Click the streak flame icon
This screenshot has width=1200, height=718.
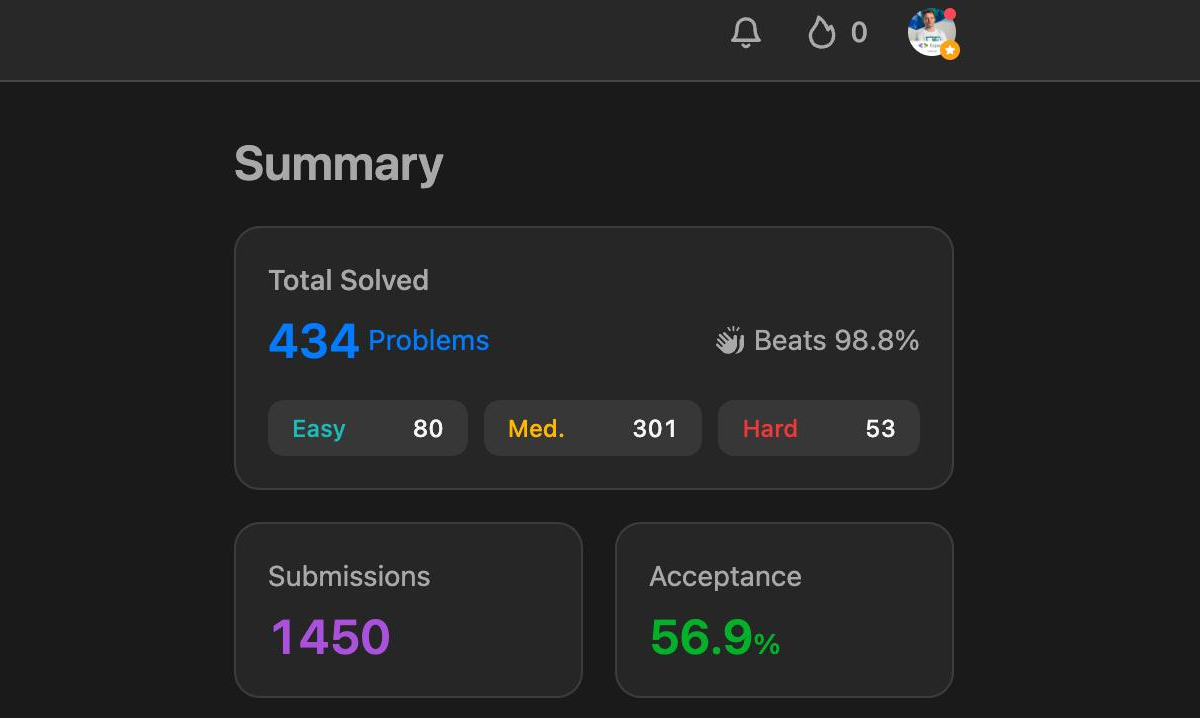point(821,33)
